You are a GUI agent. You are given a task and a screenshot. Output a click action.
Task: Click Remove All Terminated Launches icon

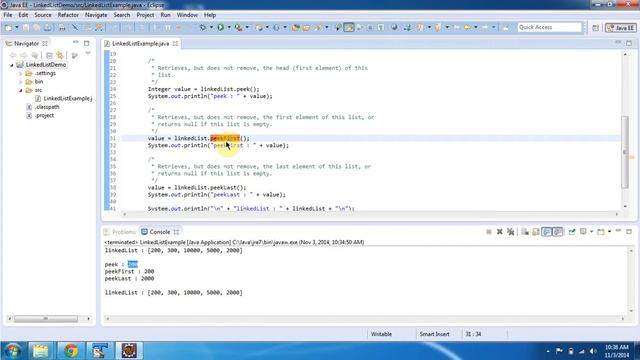[x=511, y=232]
